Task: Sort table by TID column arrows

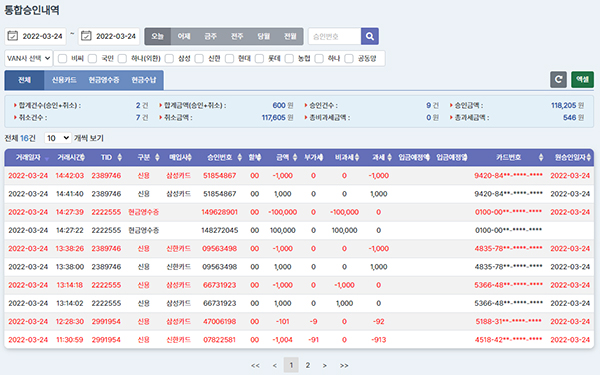Action: tap(119, 157)
